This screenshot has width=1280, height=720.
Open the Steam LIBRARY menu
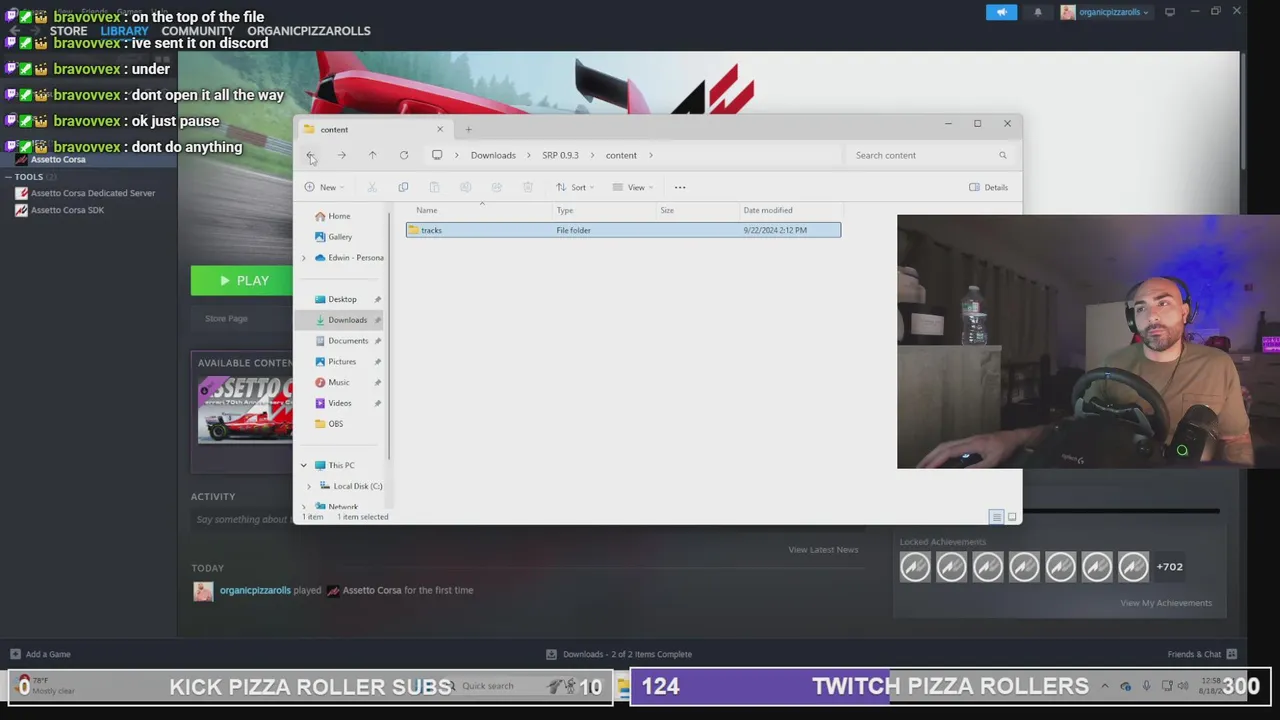pos(124,31)
